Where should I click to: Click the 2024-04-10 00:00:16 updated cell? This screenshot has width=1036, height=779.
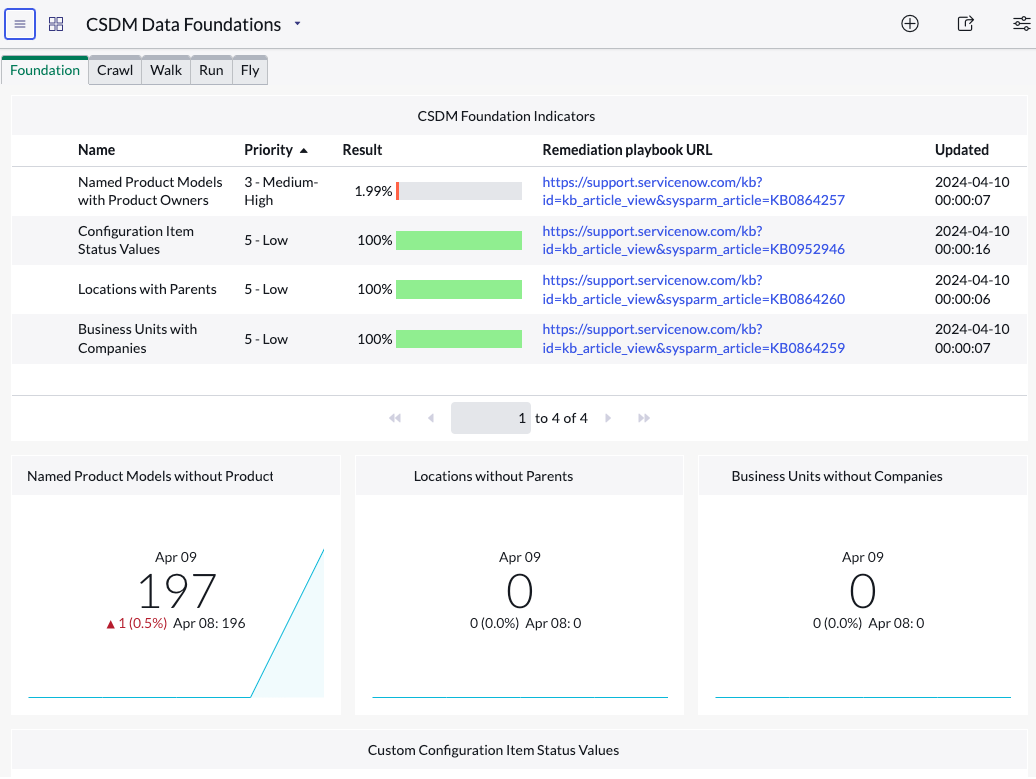coord(972,240)
